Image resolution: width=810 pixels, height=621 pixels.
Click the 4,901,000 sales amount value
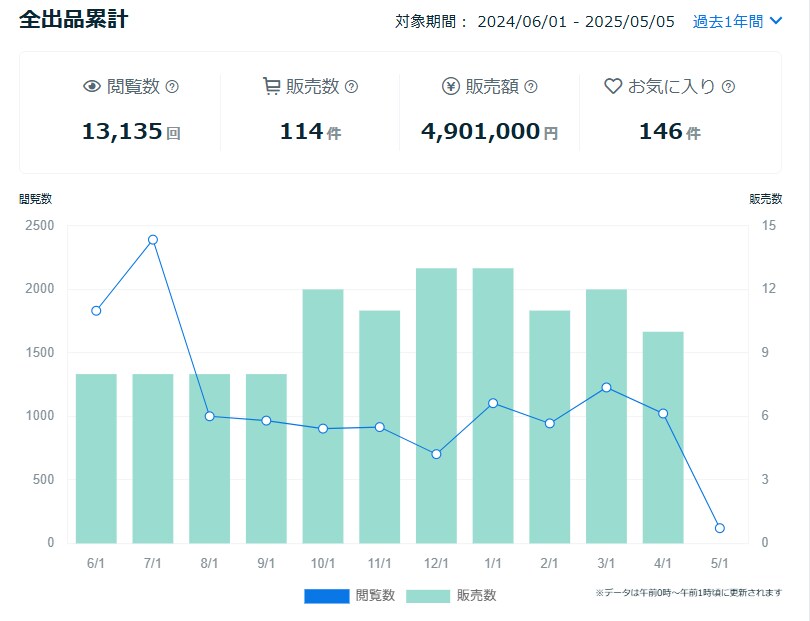[x=481, y=131]
